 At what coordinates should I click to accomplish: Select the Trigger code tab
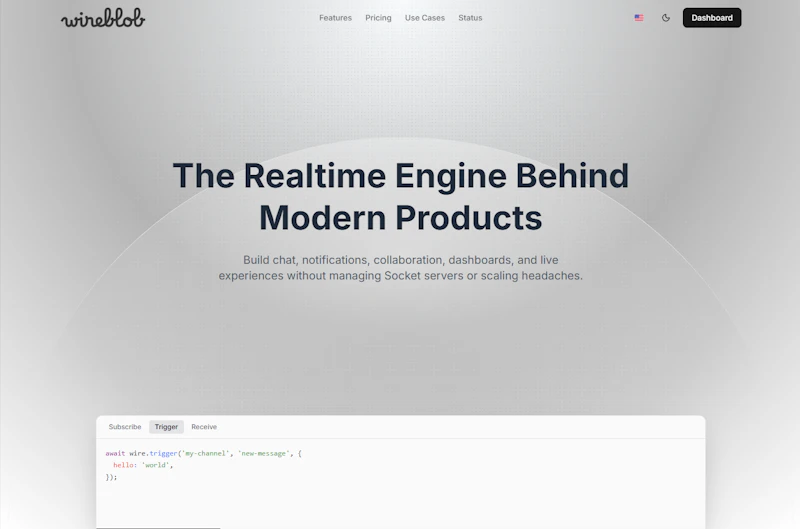tap(166, 426)
